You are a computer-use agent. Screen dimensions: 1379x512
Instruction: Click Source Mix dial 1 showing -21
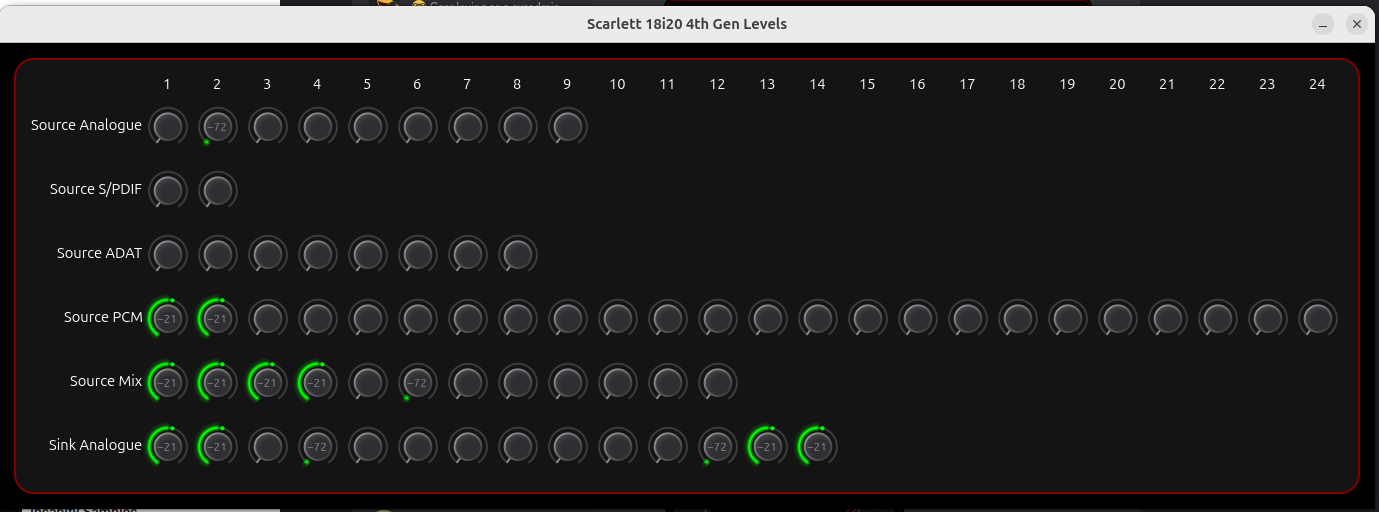(x=167, y=382)
